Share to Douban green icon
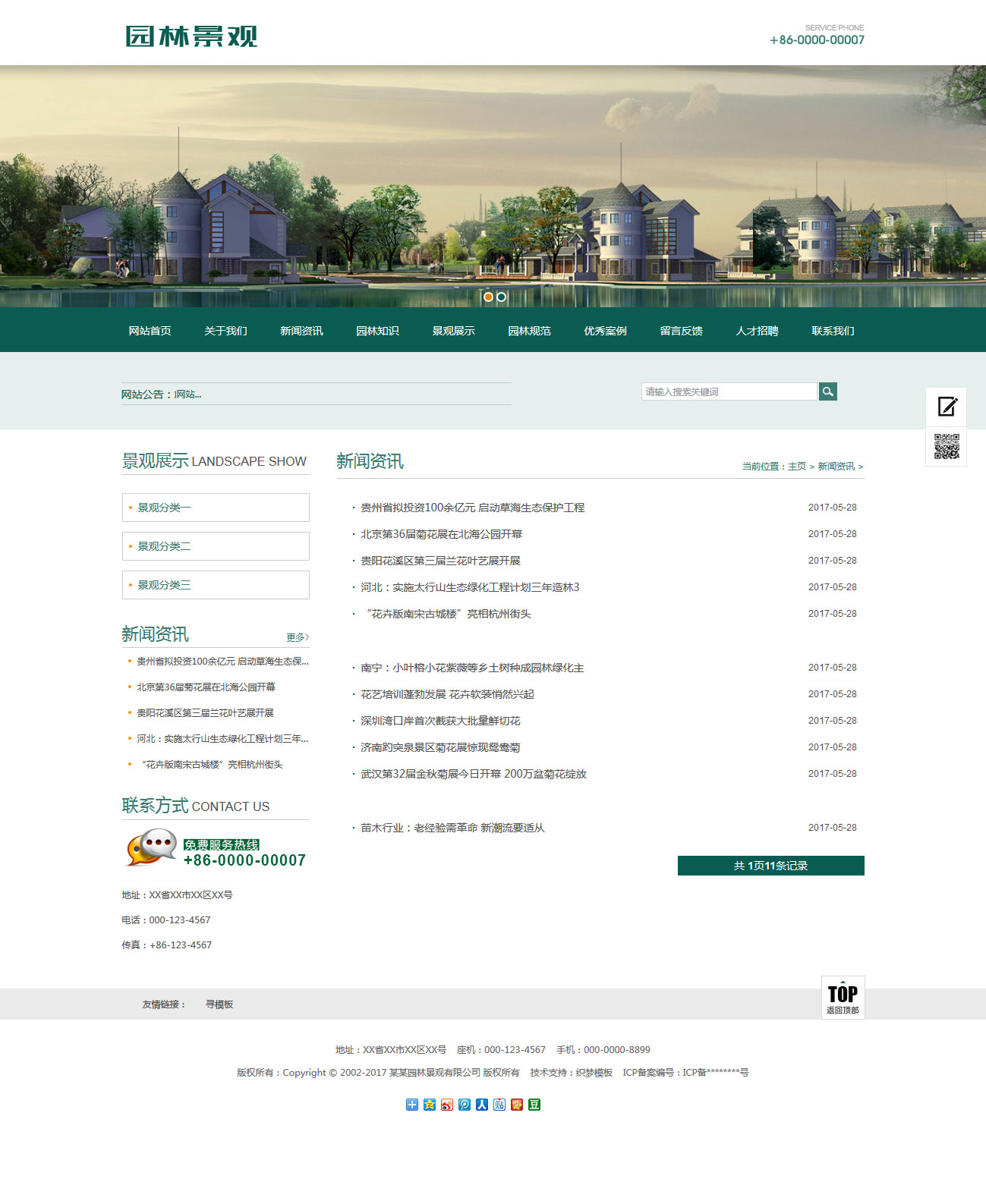 [x=534, y=1105]
